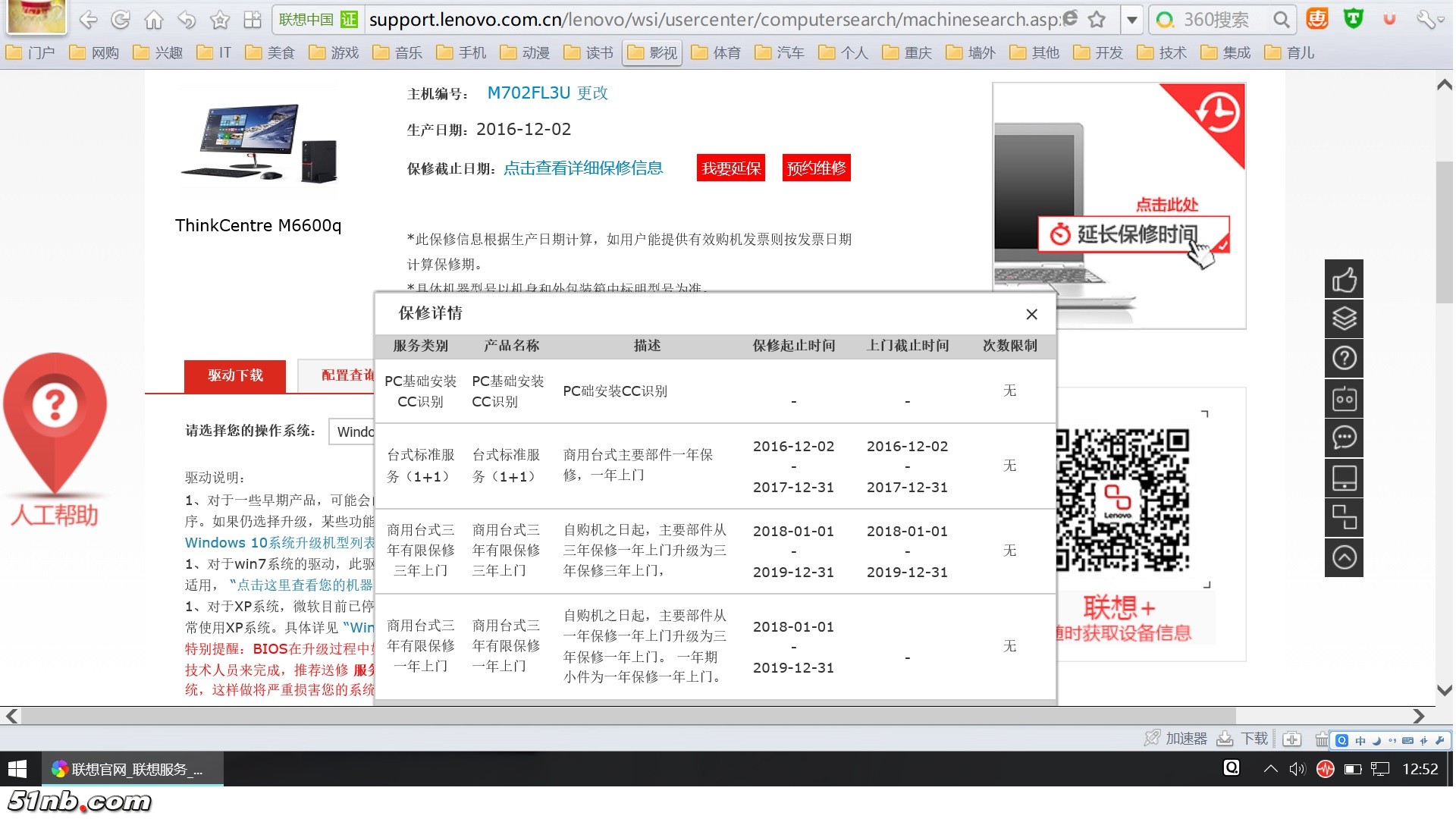Screen dimensions: 1456x819
Task: Expand system tray hidden icons chevron
Action: click(1270, 769)
